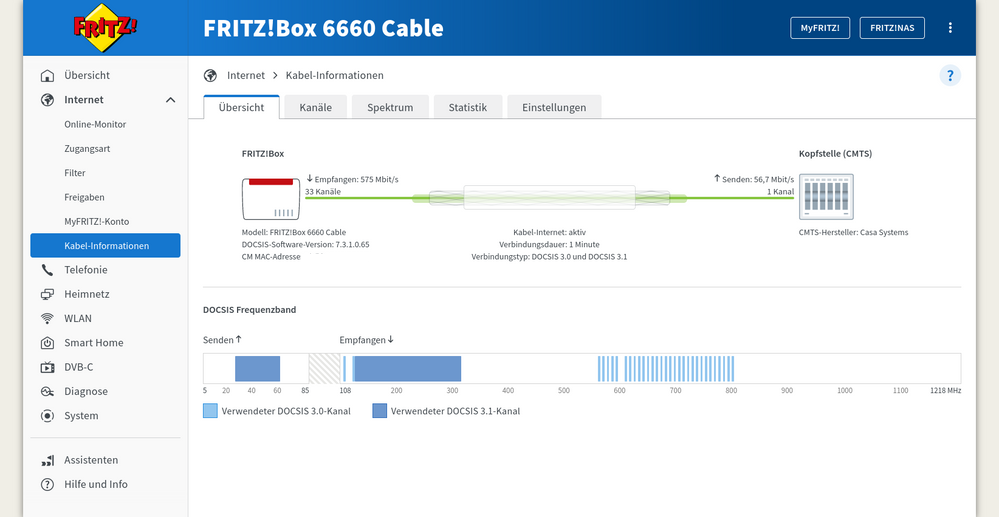Open the help question mark icon
This screenshot has height=517, width=999.
click(950, 76)
